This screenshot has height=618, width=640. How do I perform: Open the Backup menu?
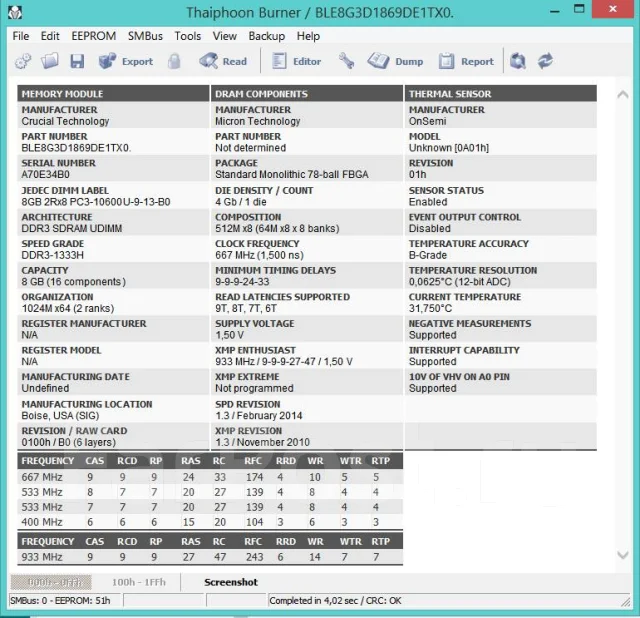pos(267,36)
